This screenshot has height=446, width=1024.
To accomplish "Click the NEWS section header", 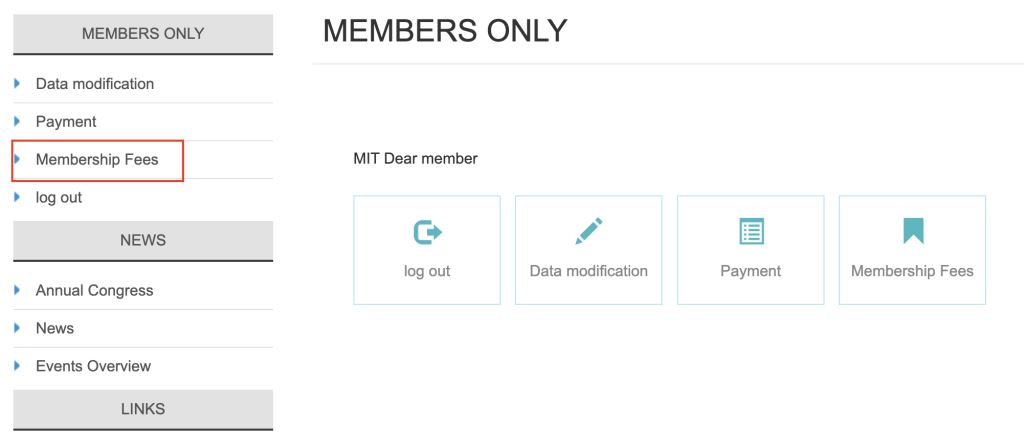I will click(x=143, y=241).
